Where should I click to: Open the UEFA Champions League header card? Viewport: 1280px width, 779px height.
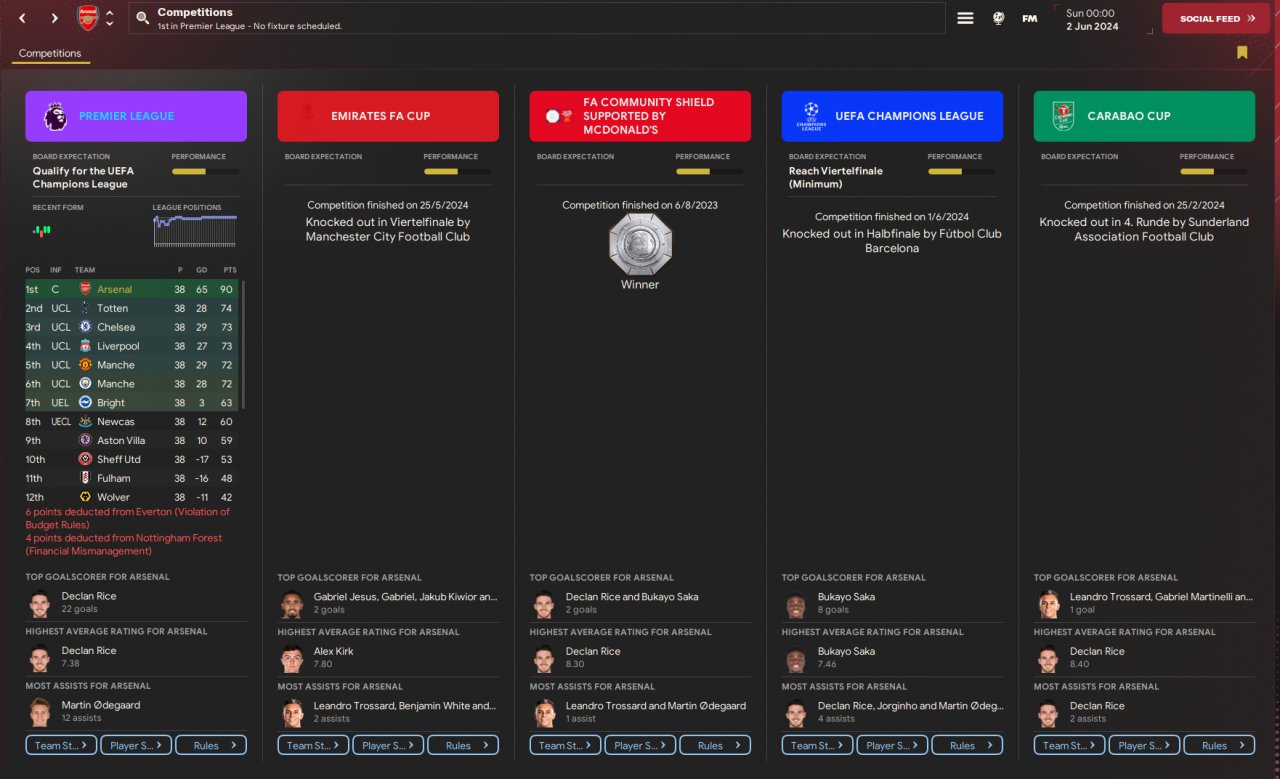coord(892,116)
